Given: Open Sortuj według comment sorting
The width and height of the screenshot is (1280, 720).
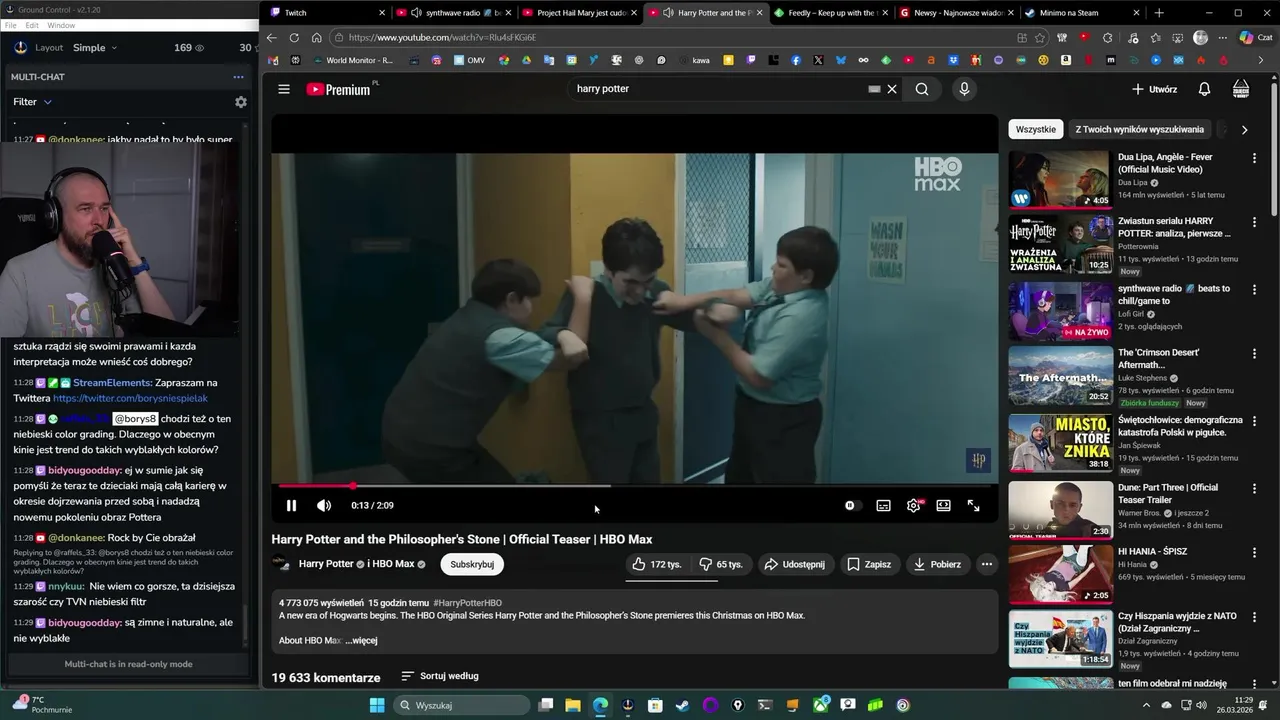Looking at the screenshot, I should [x=440, y=676].
